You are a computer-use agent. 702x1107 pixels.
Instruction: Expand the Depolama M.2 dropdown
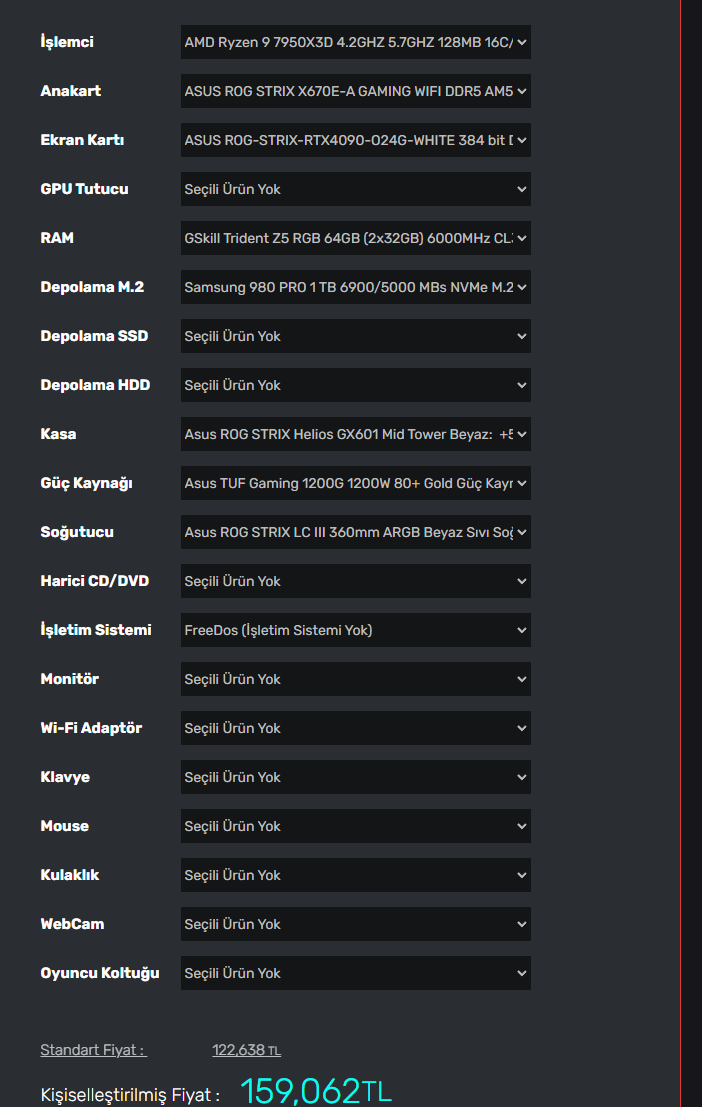[x=355, y=287]
